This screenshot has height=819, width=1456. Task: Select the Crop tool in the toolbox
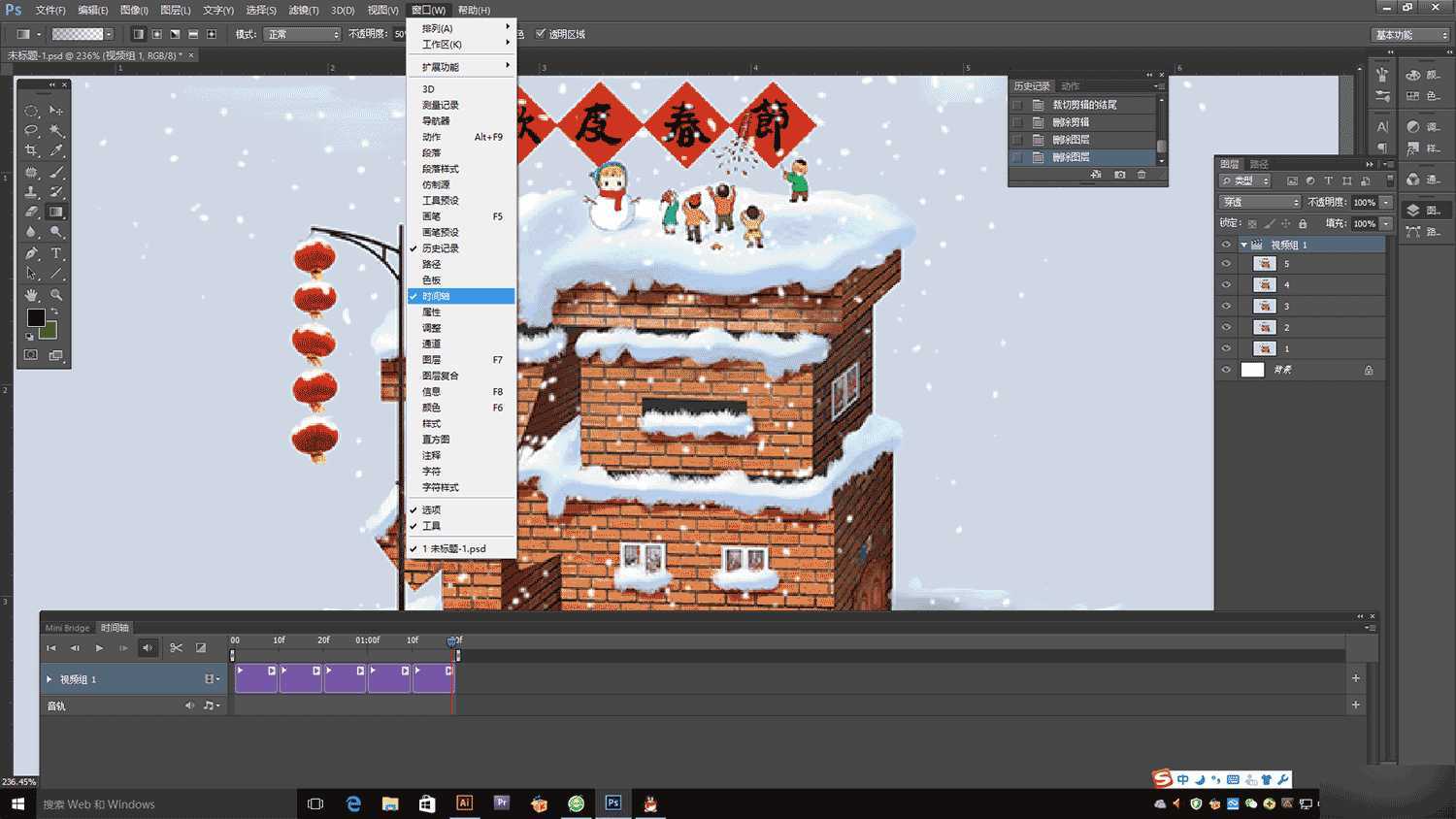pos(31,151)
